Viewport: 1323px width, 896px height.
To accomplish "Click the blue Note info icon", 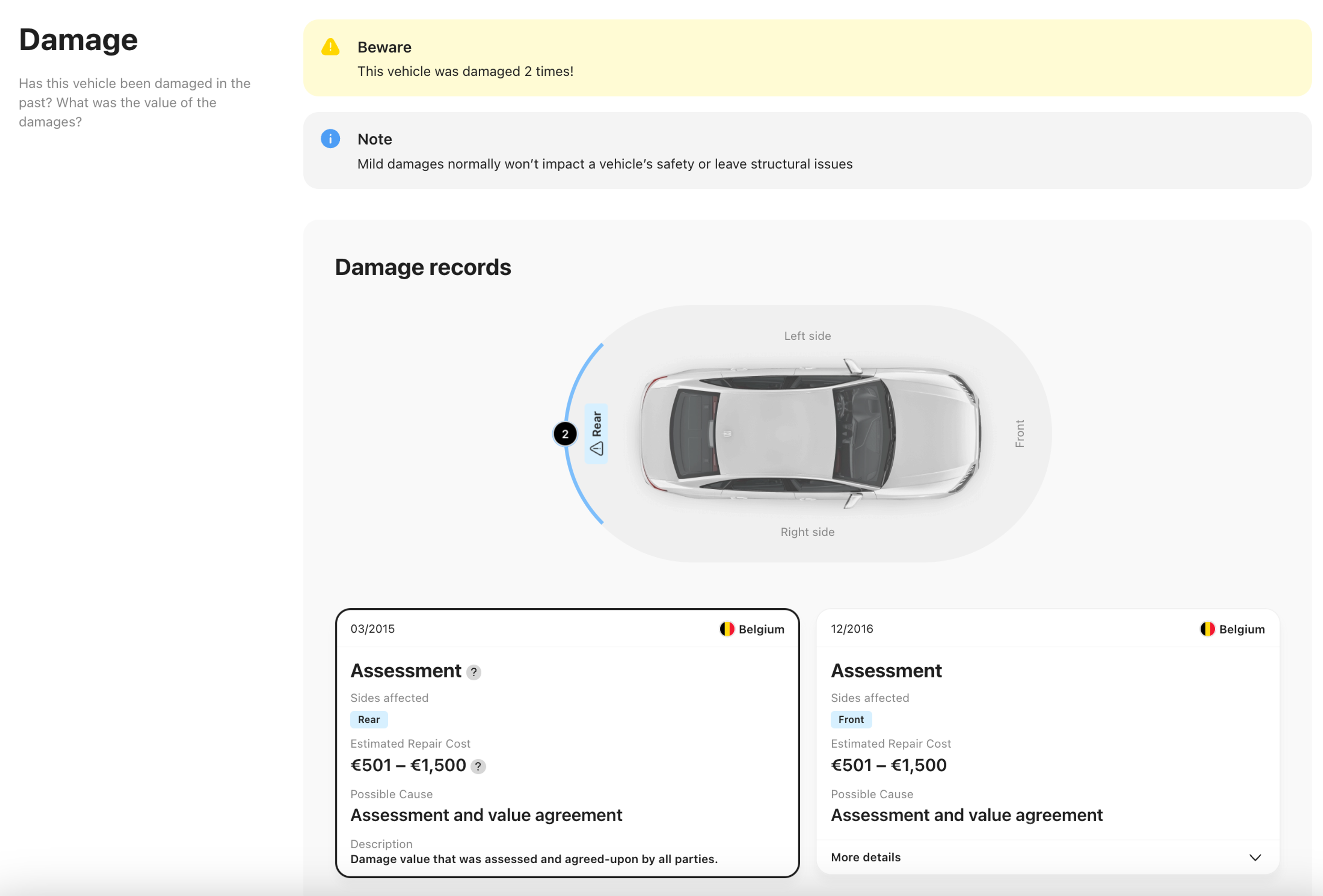I will click(x=330, y=138).
